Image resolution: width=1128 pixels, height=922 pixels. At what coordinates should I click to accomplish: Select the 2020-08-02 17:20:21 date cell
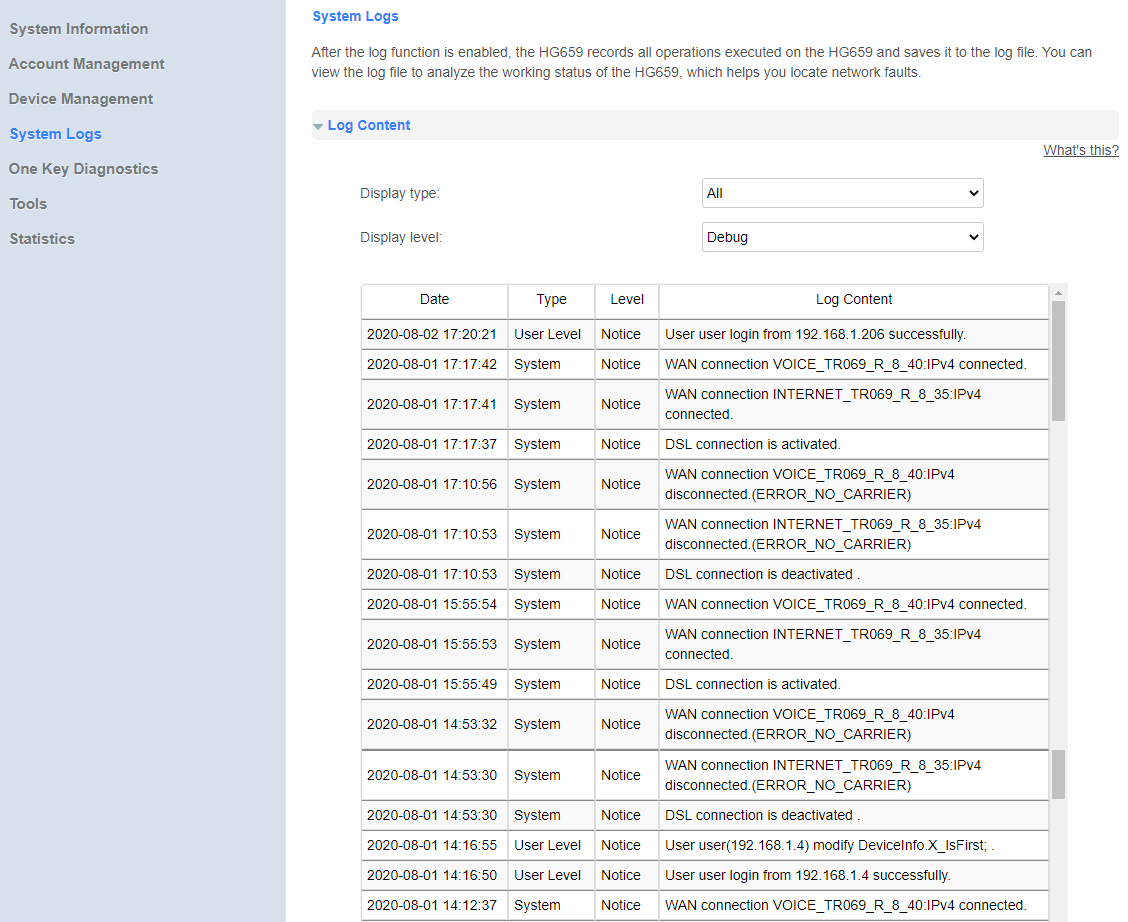(x=435, y=334)
